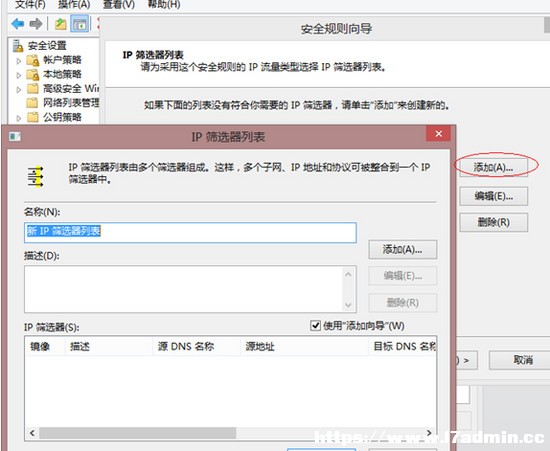Click the circled 添加(A)... wizard button
550x451 pixels.
494,168
